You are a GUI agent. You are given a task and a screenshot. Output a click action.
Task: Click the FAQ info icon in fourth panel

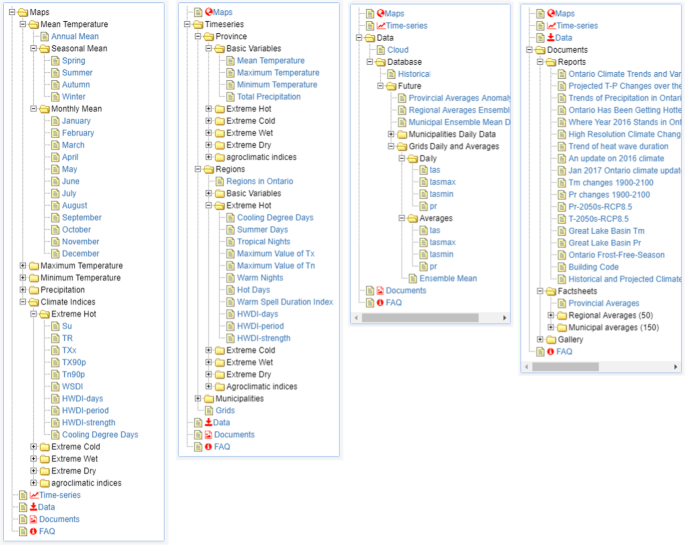point(551,352)
